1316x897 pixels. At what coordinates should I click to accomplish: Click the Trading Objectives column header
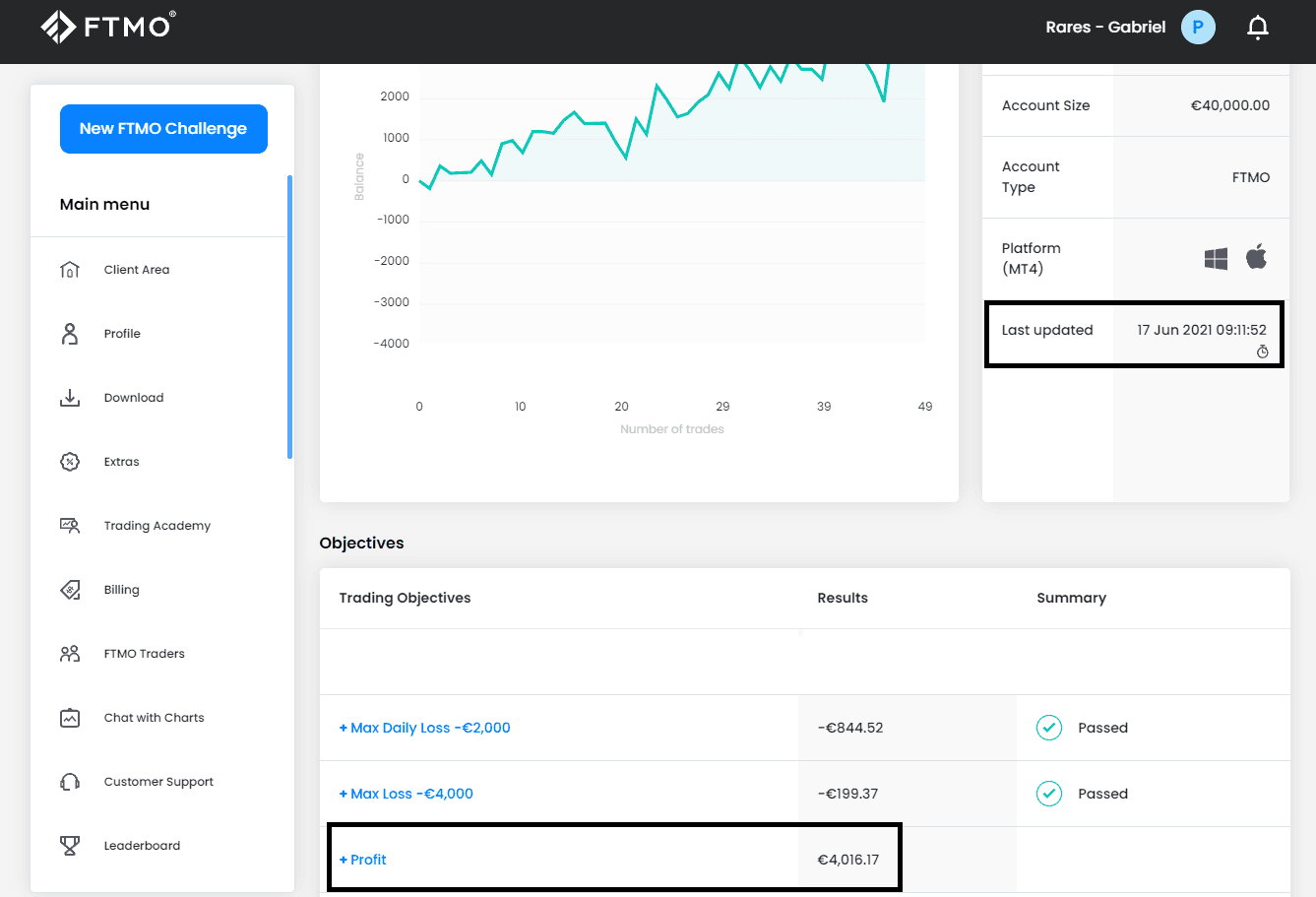[x=405, y=598]
